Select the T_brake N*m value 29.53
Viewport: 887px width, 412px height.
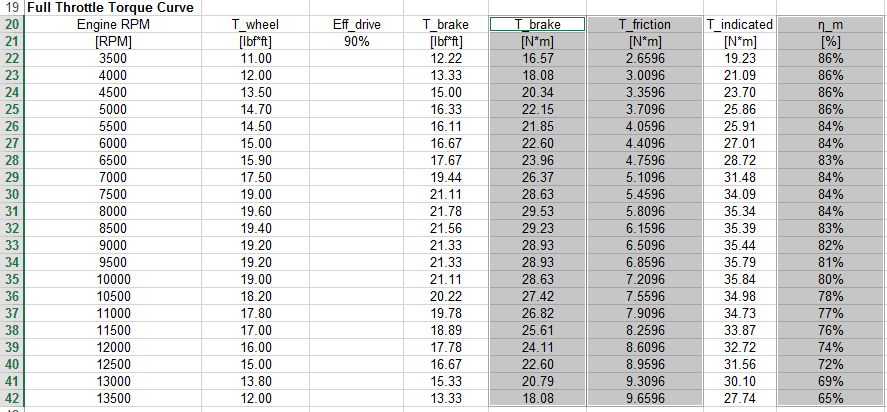[537, 211]
